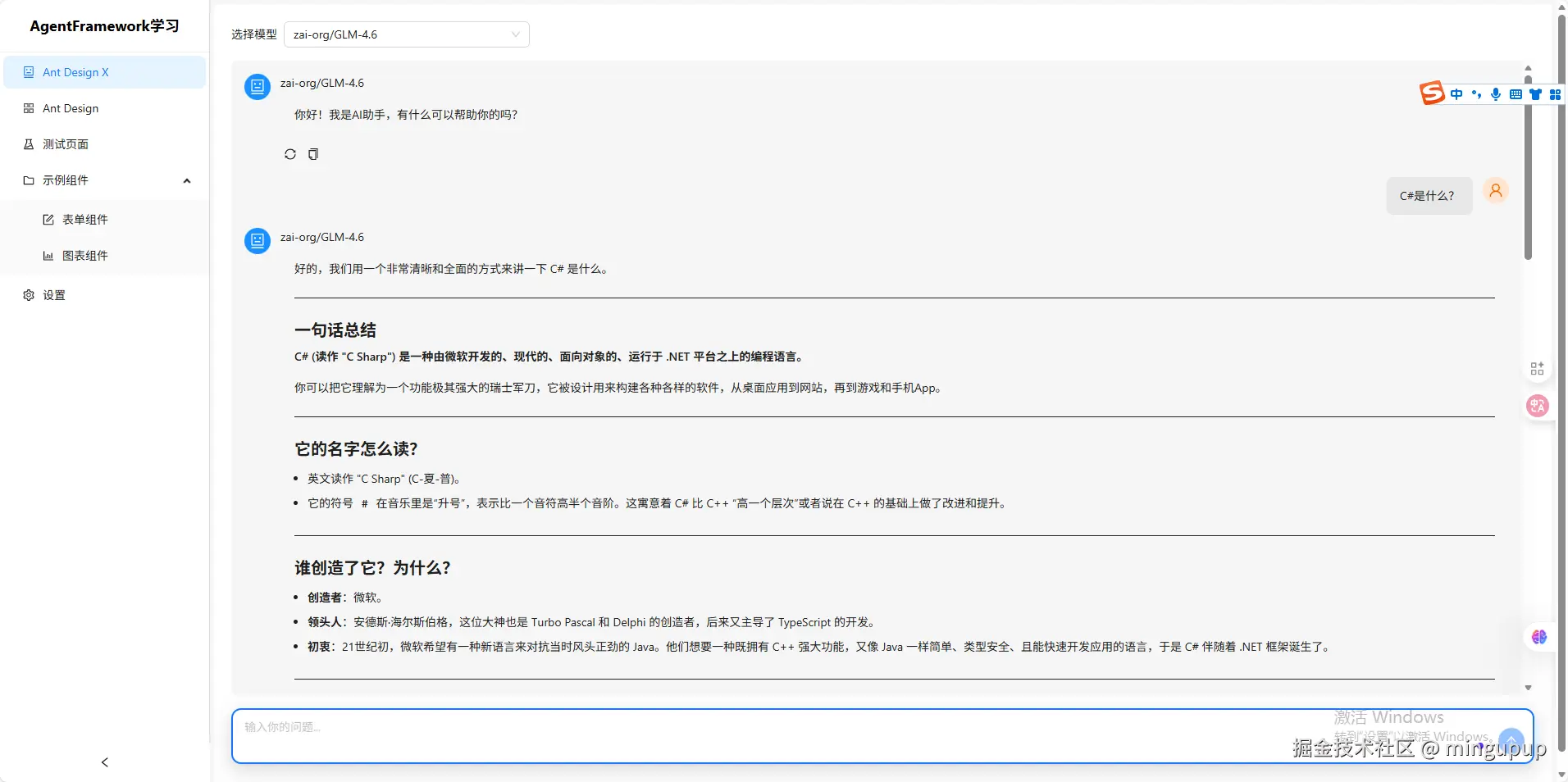Click the chat scroll down arrow
This screenshot has height=782, width=1568.
1528,688
